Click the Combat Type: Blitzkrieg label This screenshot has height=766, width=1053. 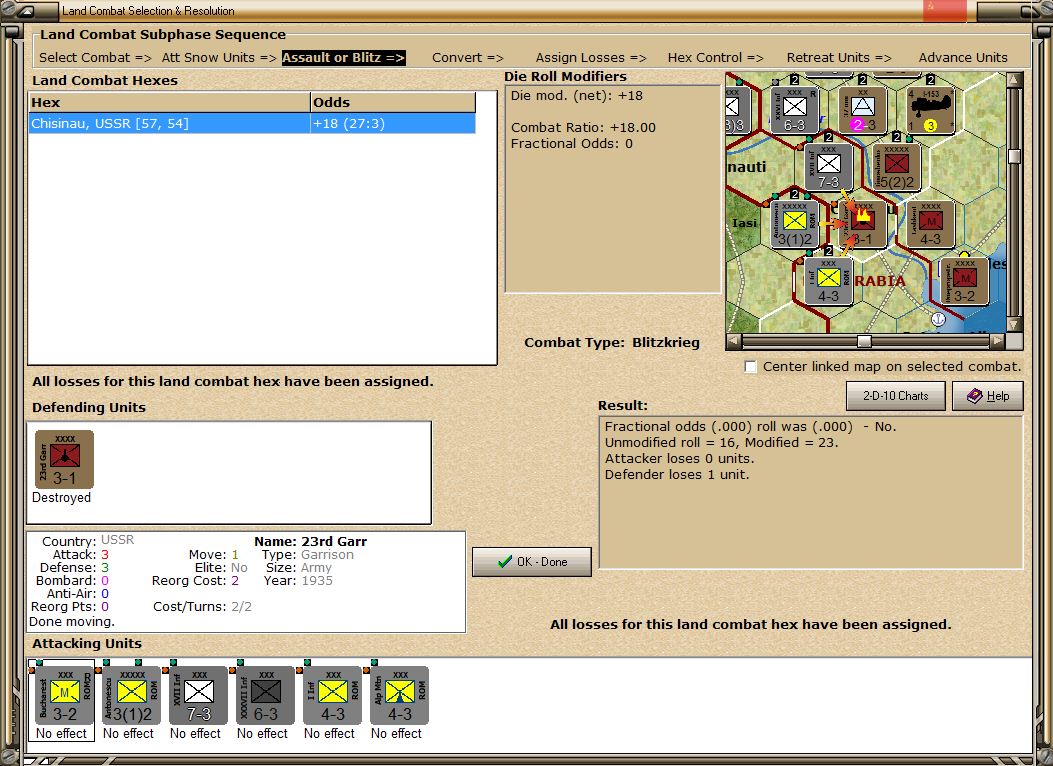tap(612, 342)
